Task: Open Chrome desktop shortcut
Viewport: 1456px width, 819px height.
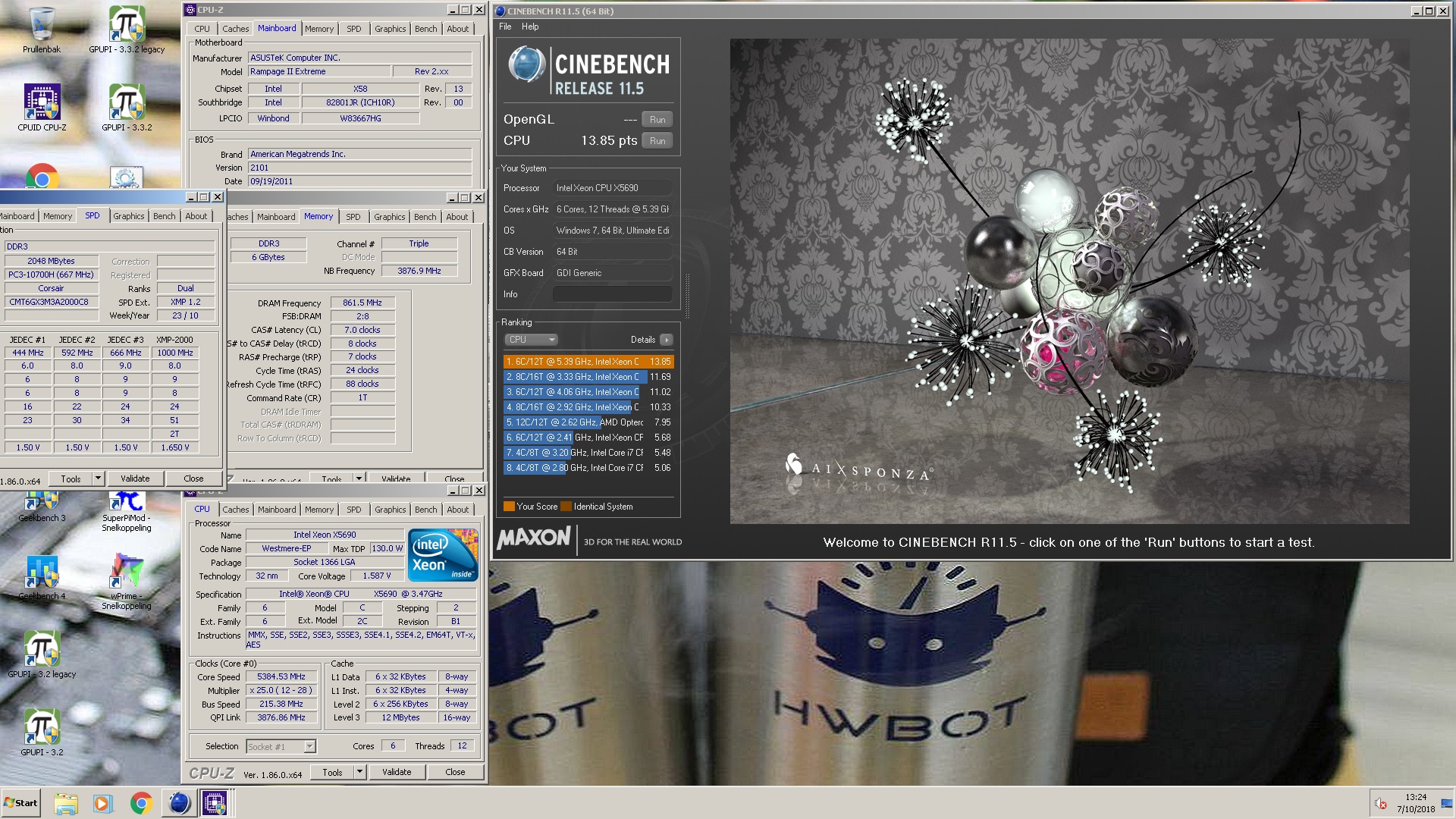Action: (42, 176)
